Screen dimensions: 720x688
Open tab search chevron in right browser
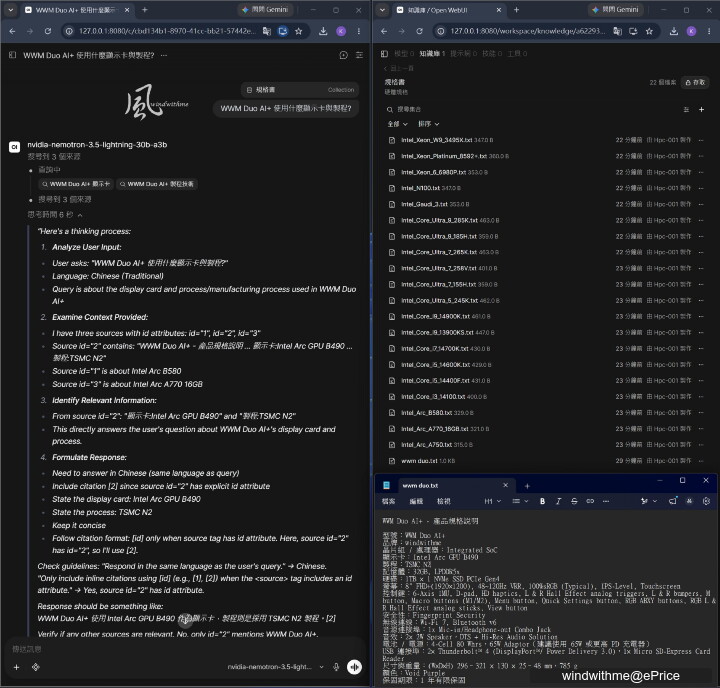pyautogui.click(x=382, y=10)
